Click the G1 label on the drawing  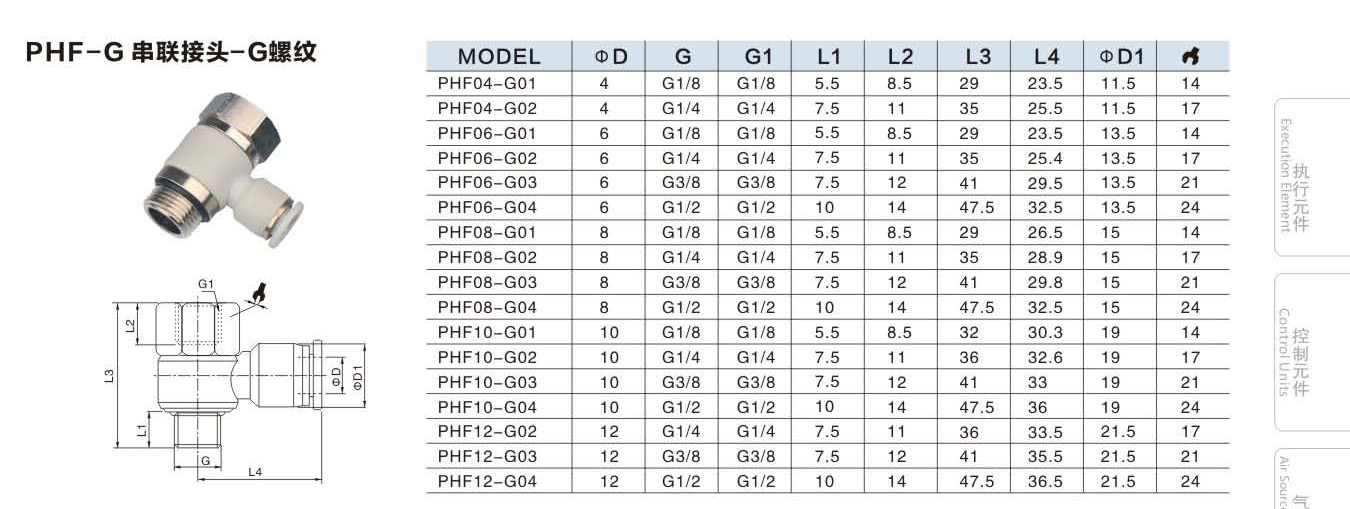pos(206,285)
